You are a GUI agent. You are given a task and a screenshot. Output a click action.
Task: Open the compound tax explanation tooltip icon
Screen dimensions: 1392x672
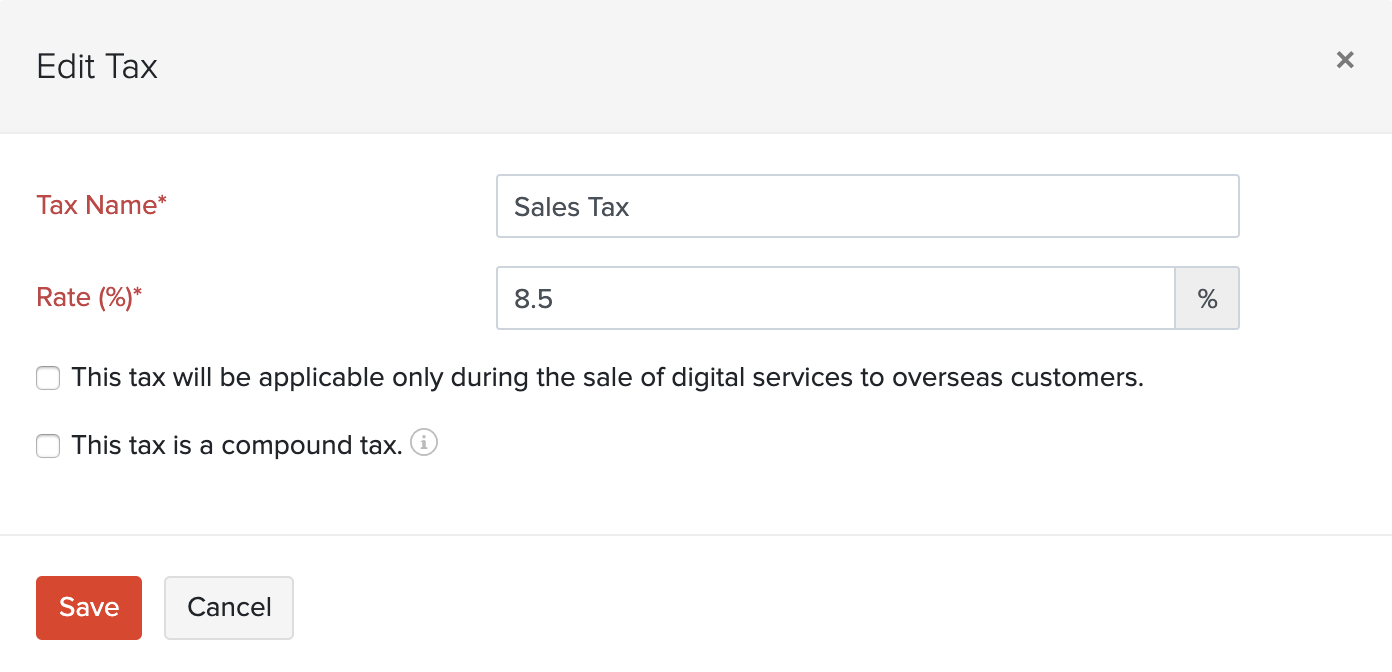point(424,442)
